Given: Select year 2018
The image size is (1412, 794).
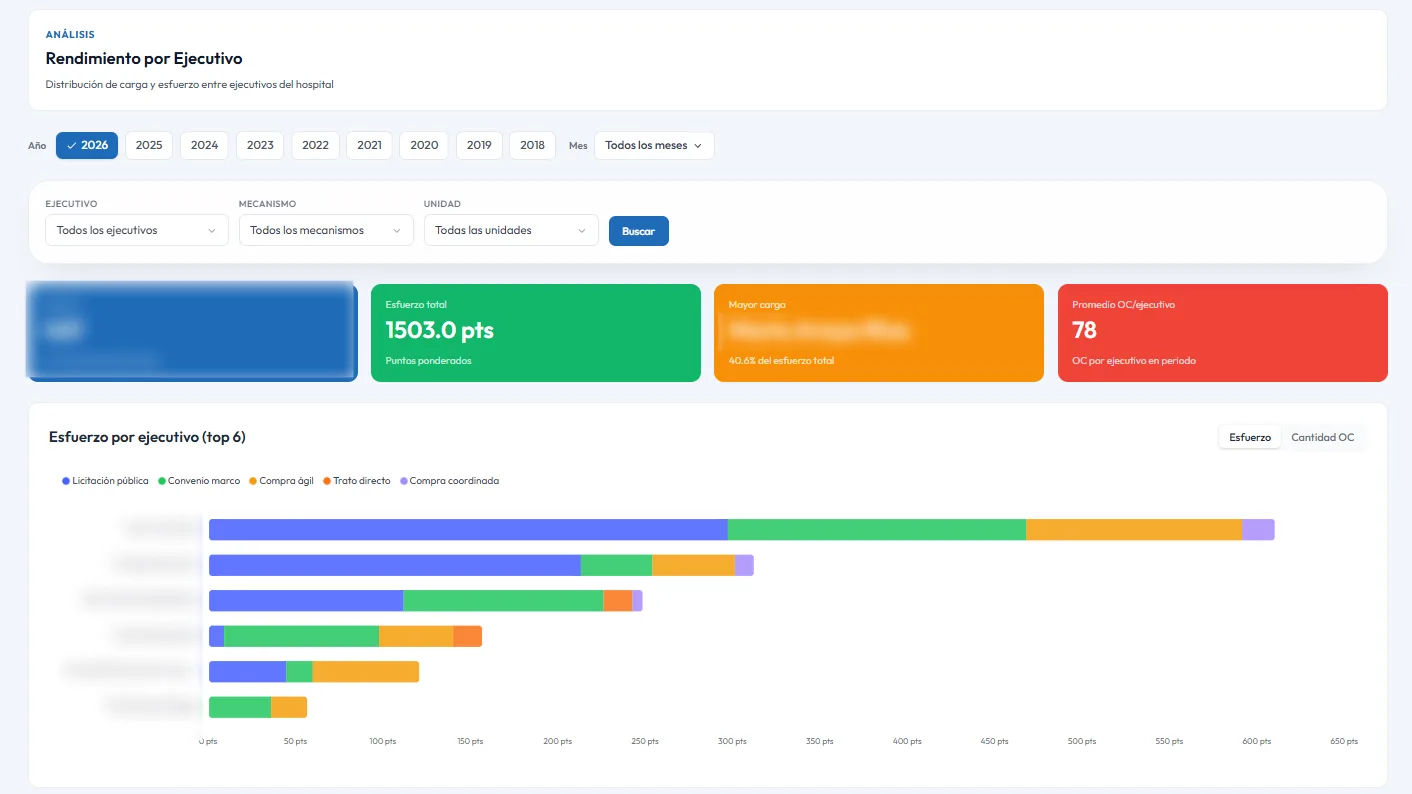Looking at the screenshot, I should click(532, 145).
